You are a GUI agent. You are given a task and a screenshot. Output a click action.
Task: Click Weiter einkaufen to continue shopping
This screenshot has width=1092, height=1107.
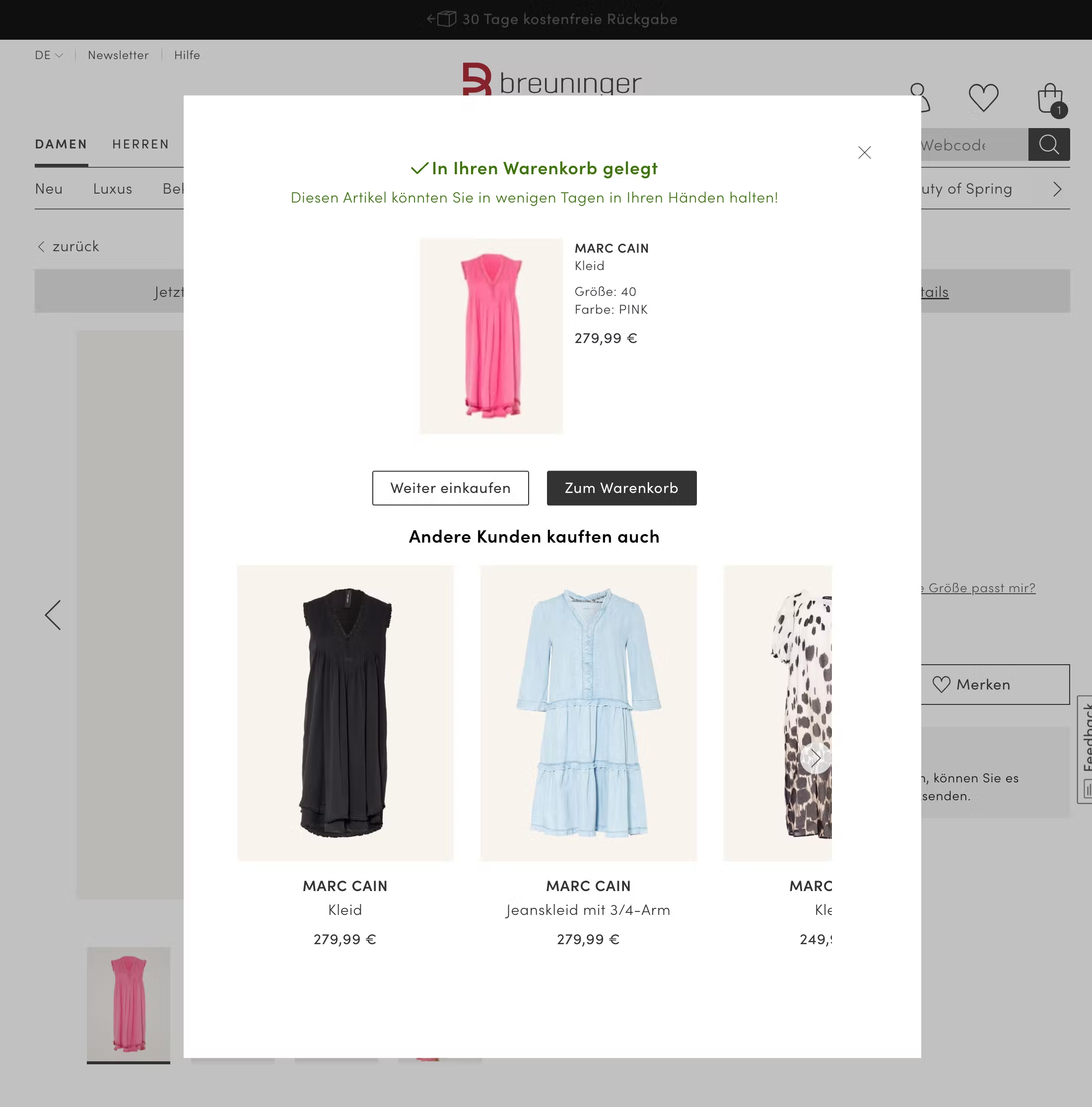point(450,487)
